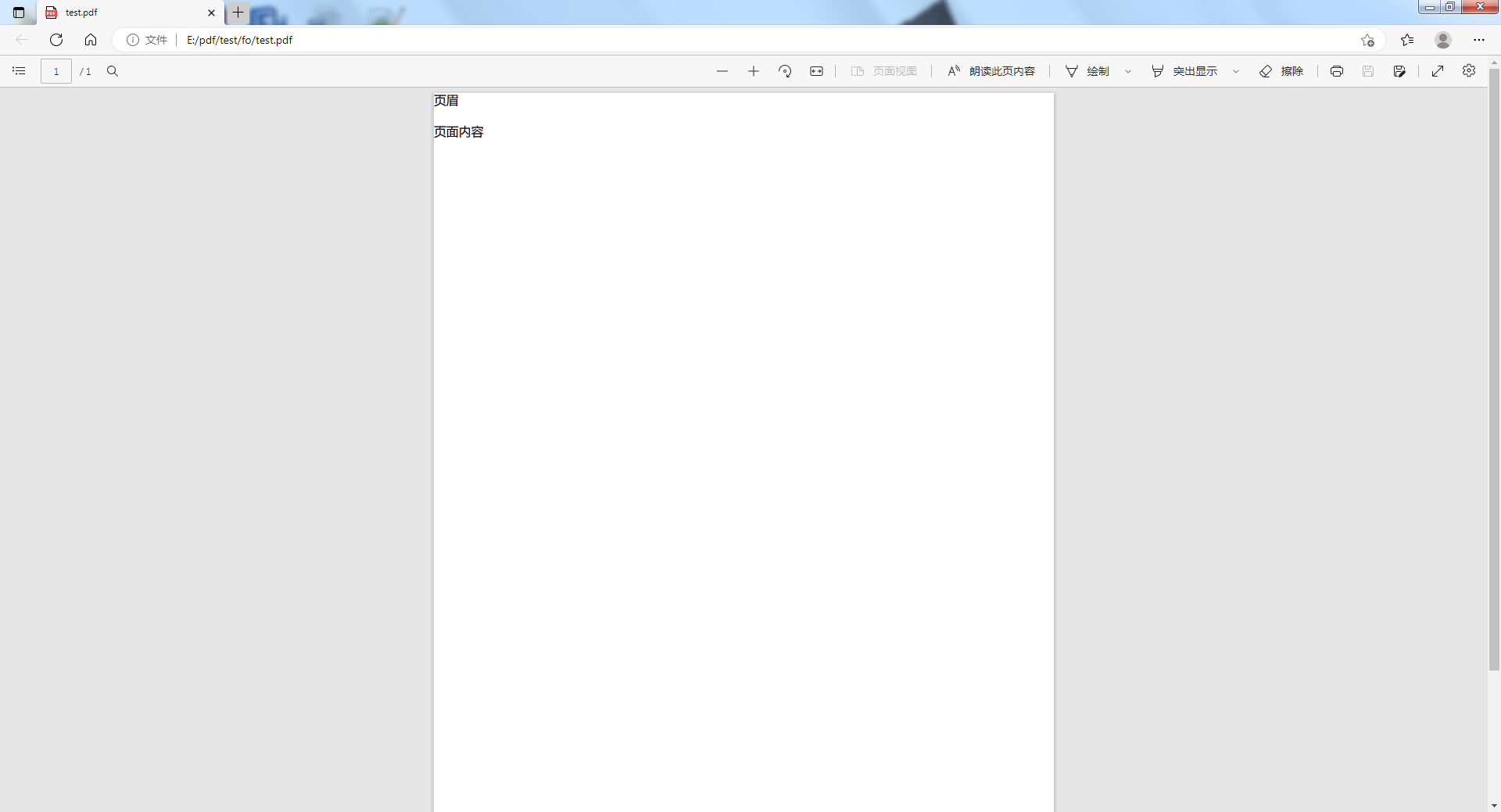Click the 擦除 erase button

pos(1281,71)
